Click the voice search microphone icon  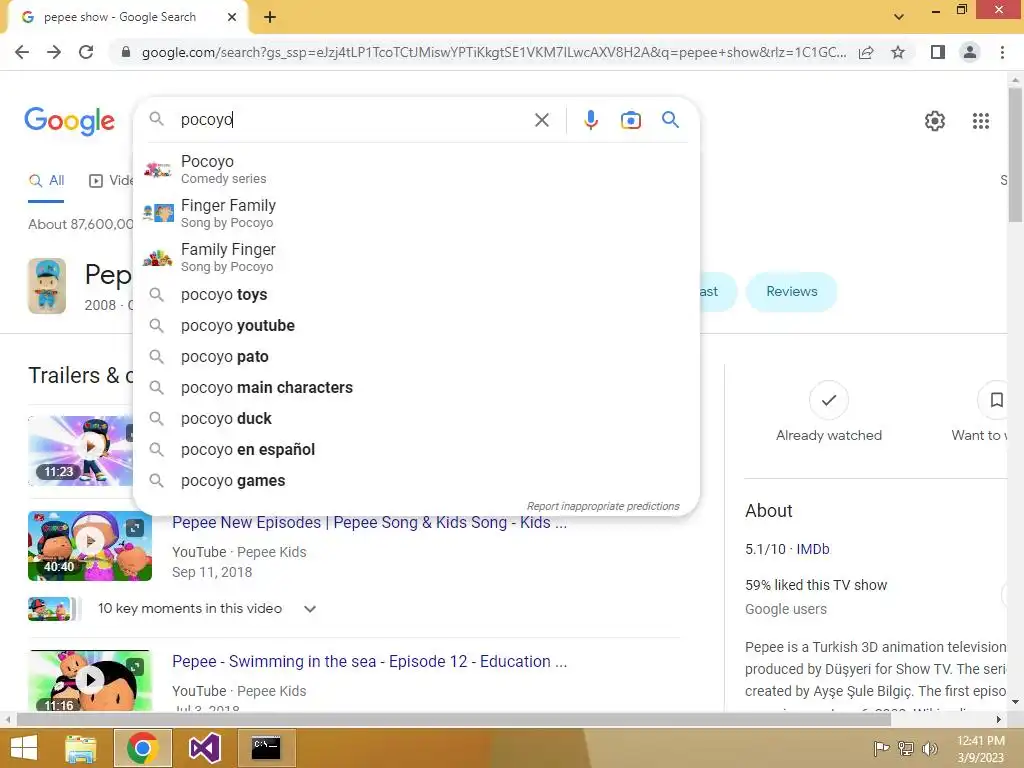(x=590, y=120)
